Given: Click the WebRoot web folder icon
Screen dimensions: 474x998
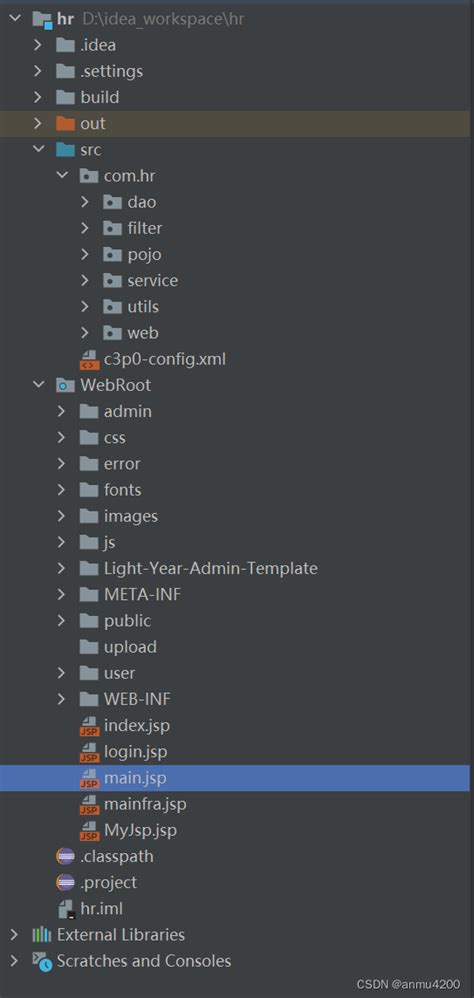Looking at the screenshot, I should click(66, 386).
